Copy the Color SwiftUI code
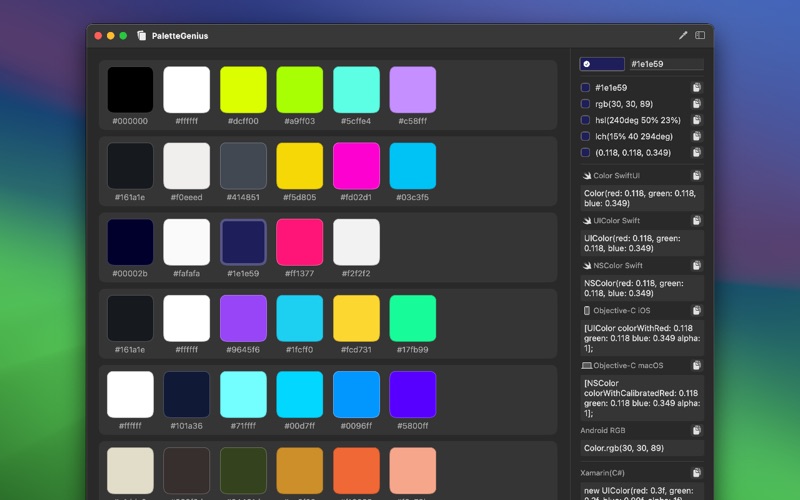Viewport: 800px width, 500px height. point(697,176)
